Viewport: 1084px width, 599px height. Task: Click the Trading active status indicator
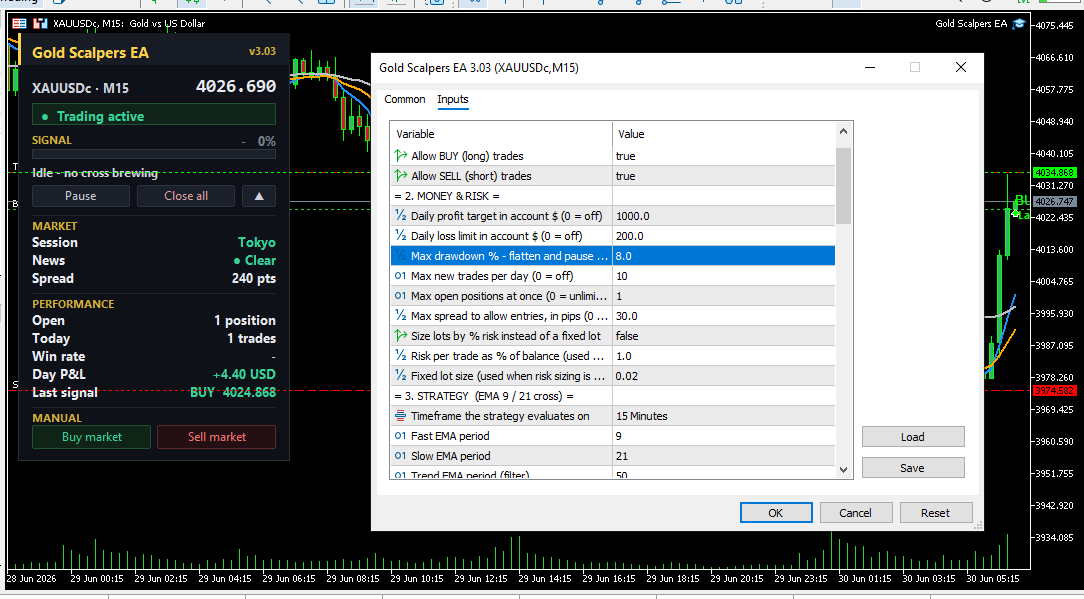tap(153, 116)
